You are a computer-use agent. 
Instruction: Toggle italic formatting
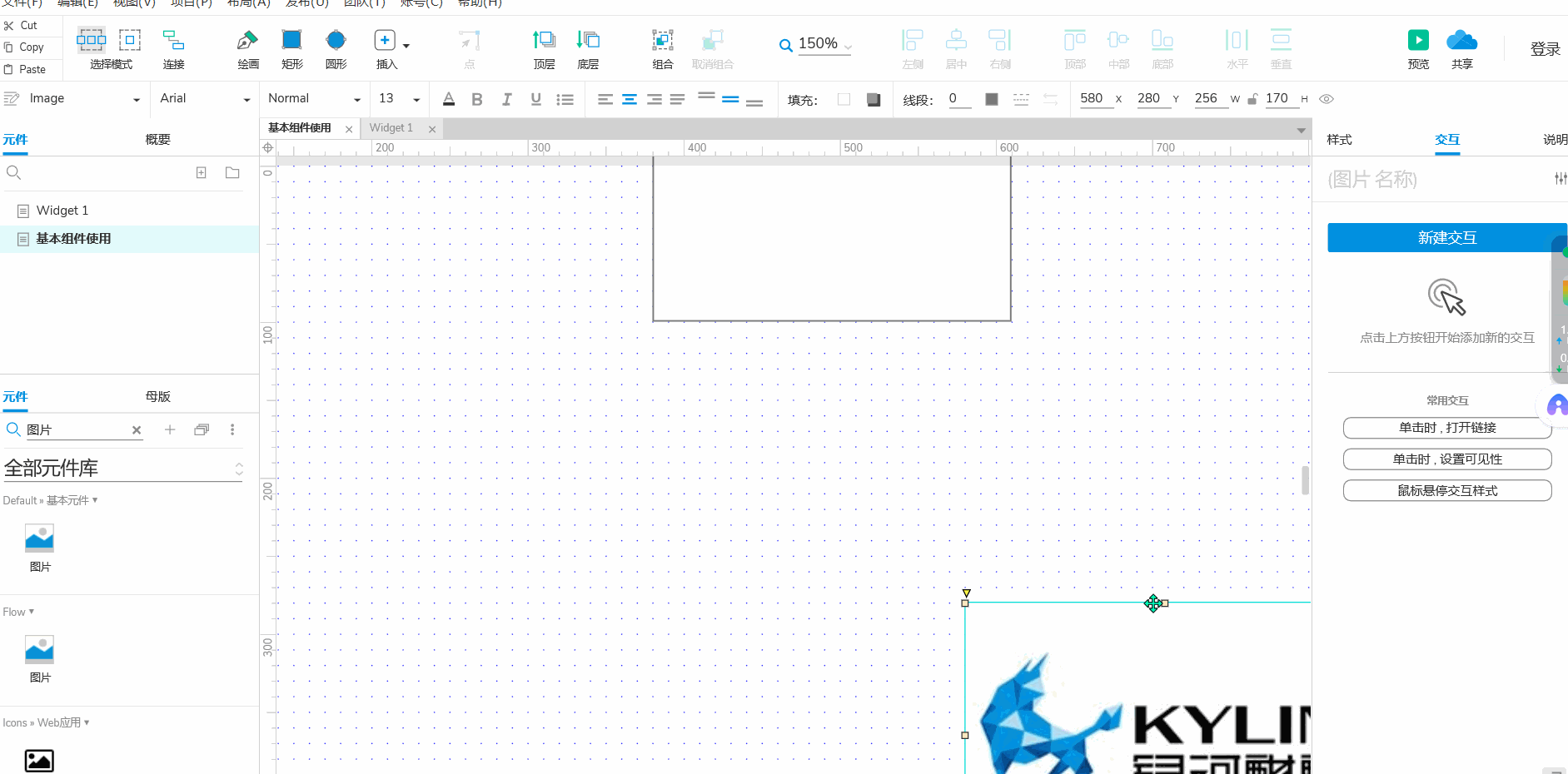pos(506,99)
